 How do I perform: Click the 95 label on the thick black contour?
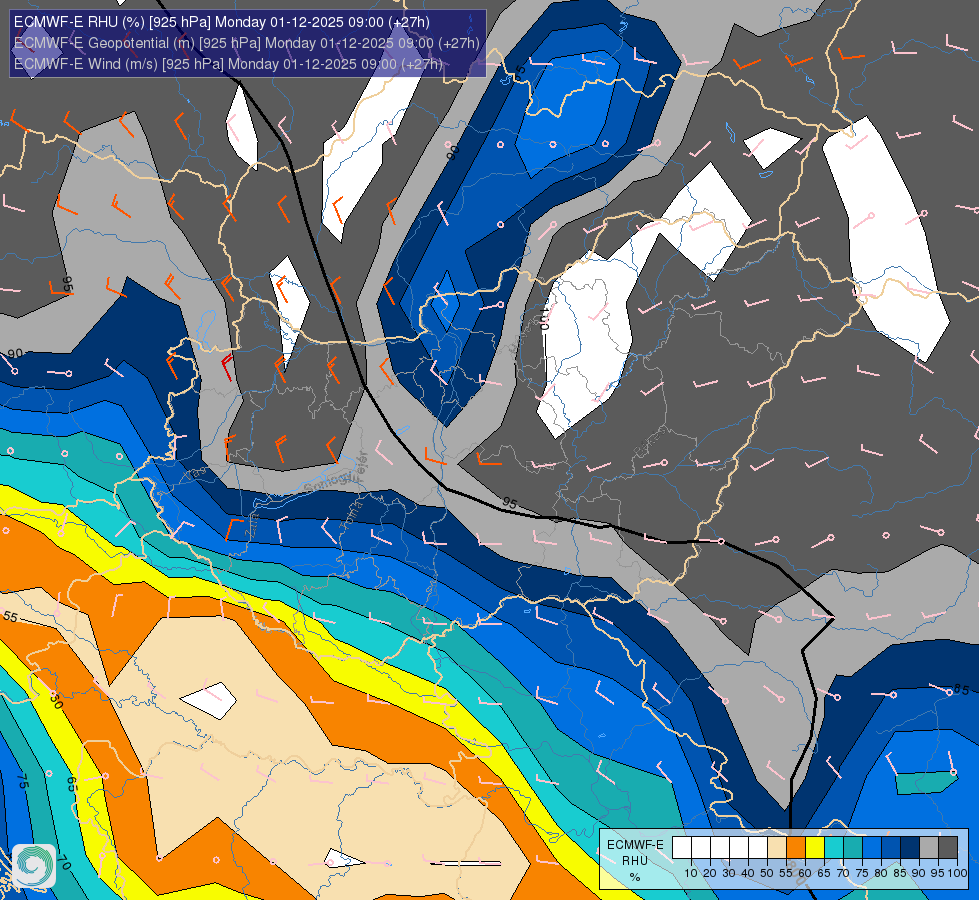click(x=509, y=503)
